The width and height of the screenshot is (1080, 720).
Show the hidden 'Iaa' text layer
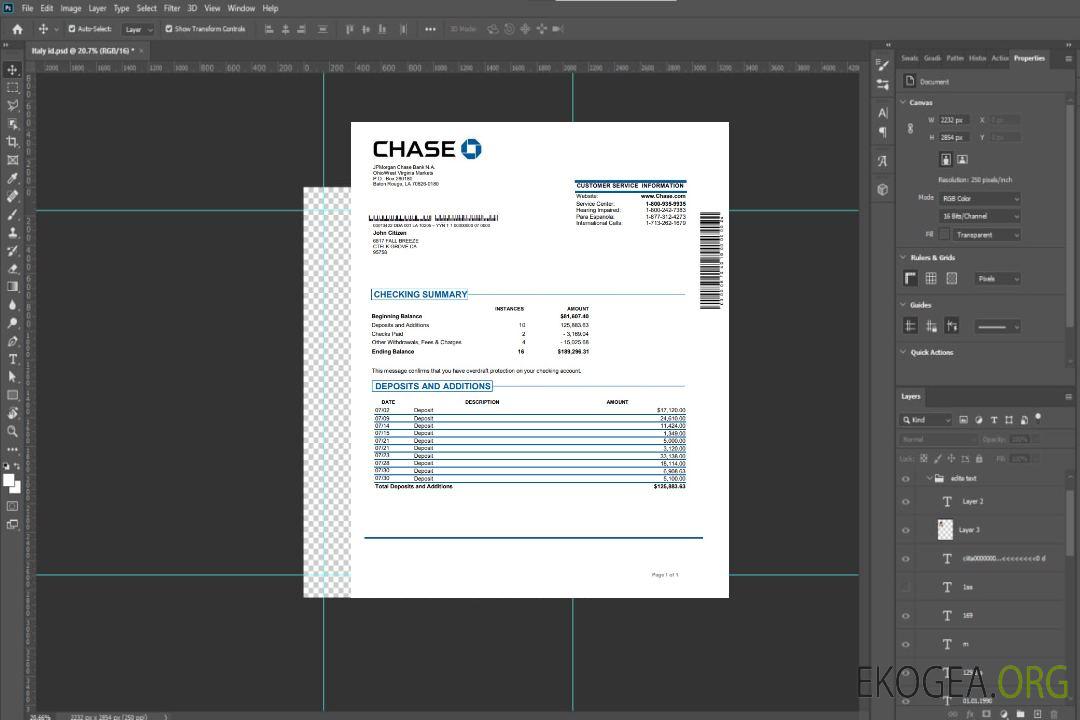(906, 588)
